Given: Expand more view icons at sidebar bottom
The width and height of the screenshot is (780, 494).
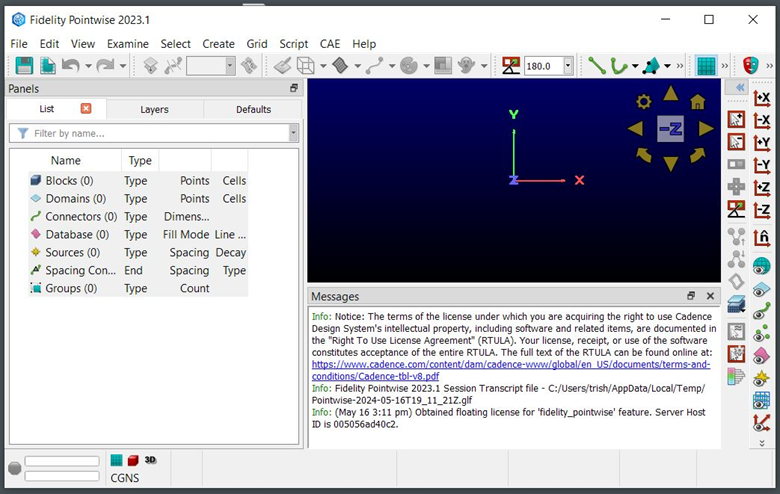Looking at the screenshot, I should tap(762, 443).
